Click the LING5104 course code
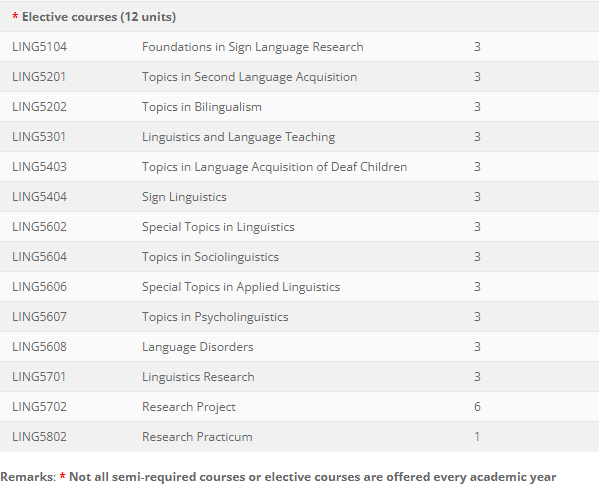 tap(39, 47)
